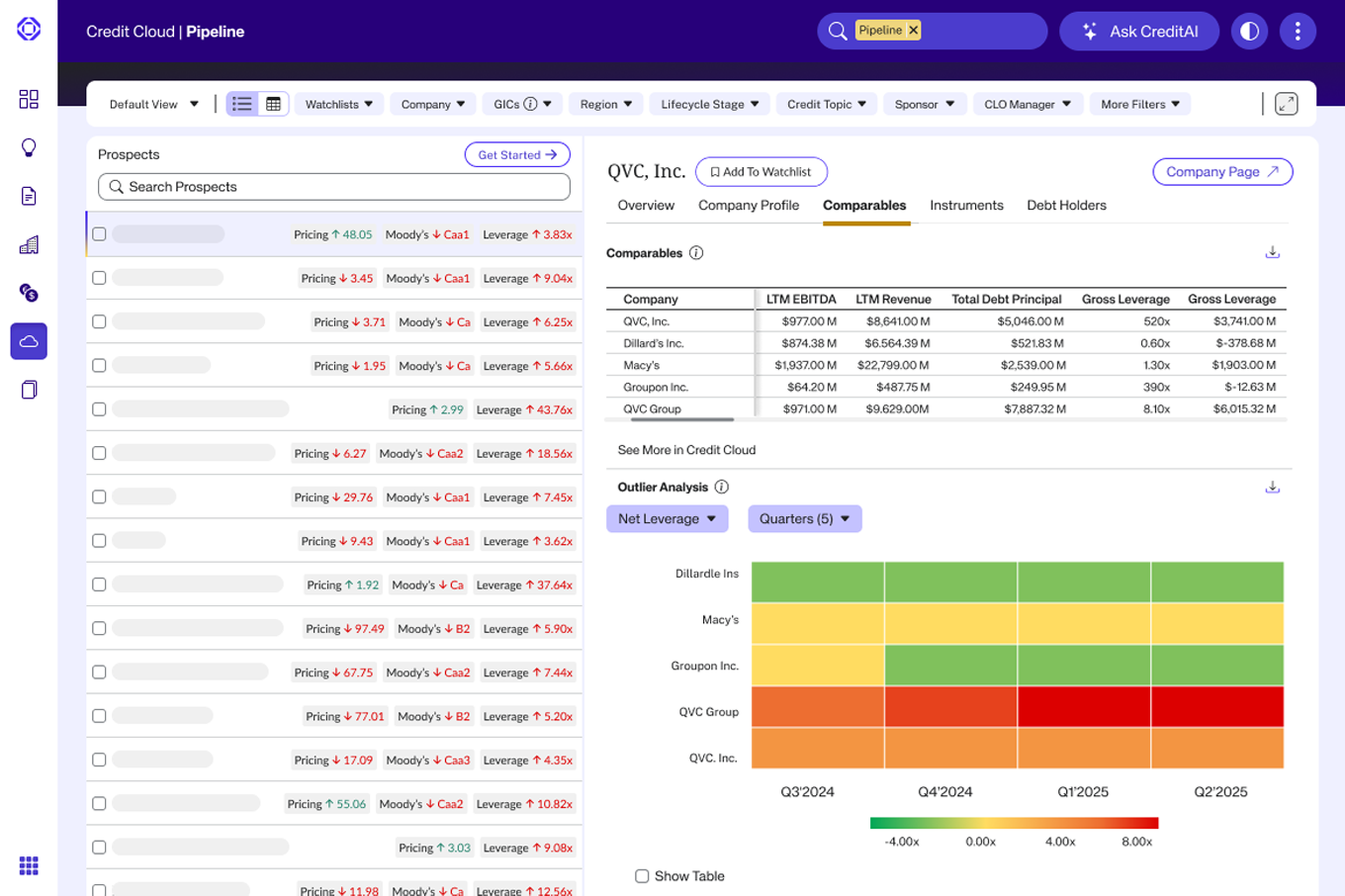The height and width of the screenshot is (896, 1345).
Task: Expand the Quarters (5) dropdown
Action: (804, 519)
